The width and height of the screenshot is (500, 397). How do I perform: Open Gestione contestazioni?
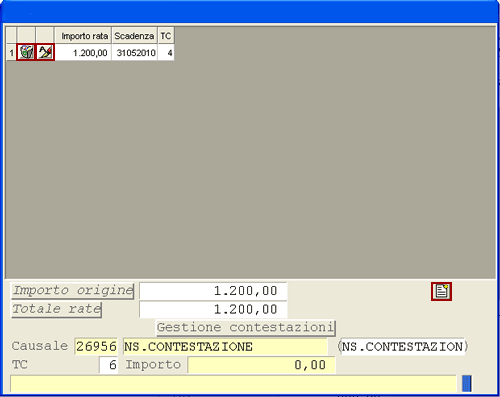tap(246, 328)
